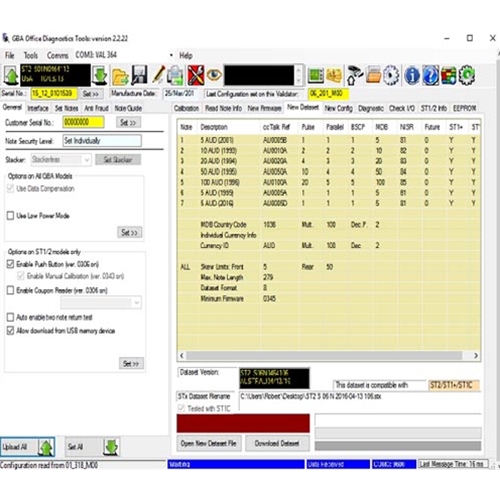Viewport: 500px width, 500px height.
Task: Click Open New Dataset File button
Action: click(209, 443)
